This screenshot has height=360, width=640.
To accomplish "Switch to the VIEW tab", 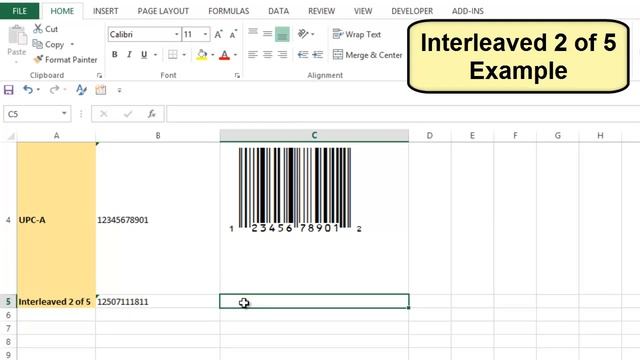I will pyautogui.click(x=363, y=11).
